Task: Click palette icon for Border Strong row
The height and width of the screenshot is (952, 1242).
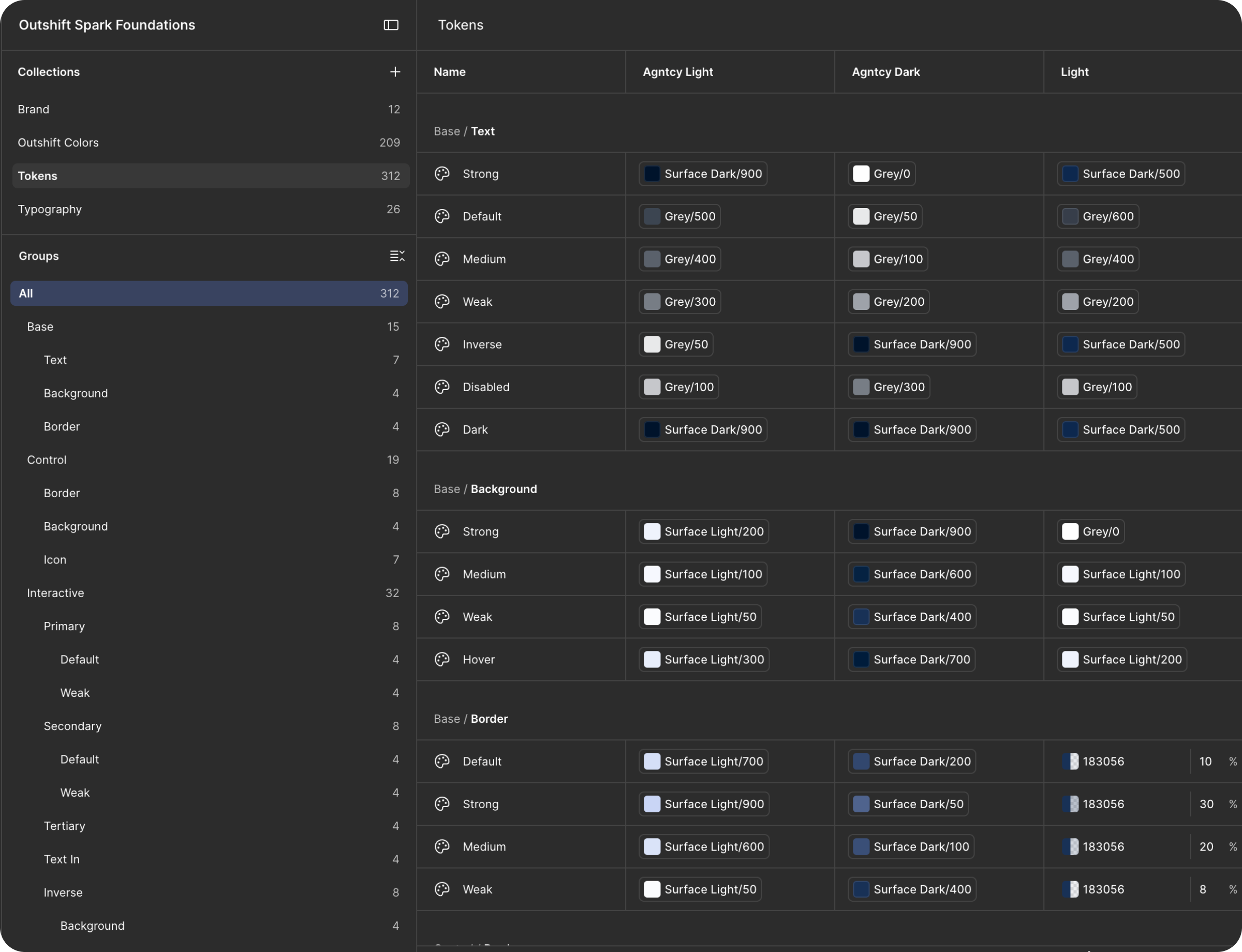Action: point(442,804)
